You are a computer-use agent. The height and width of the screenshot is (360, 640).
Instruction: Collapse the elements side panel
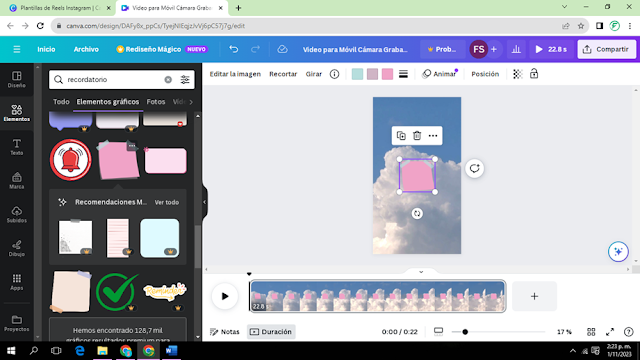[204, 202]
